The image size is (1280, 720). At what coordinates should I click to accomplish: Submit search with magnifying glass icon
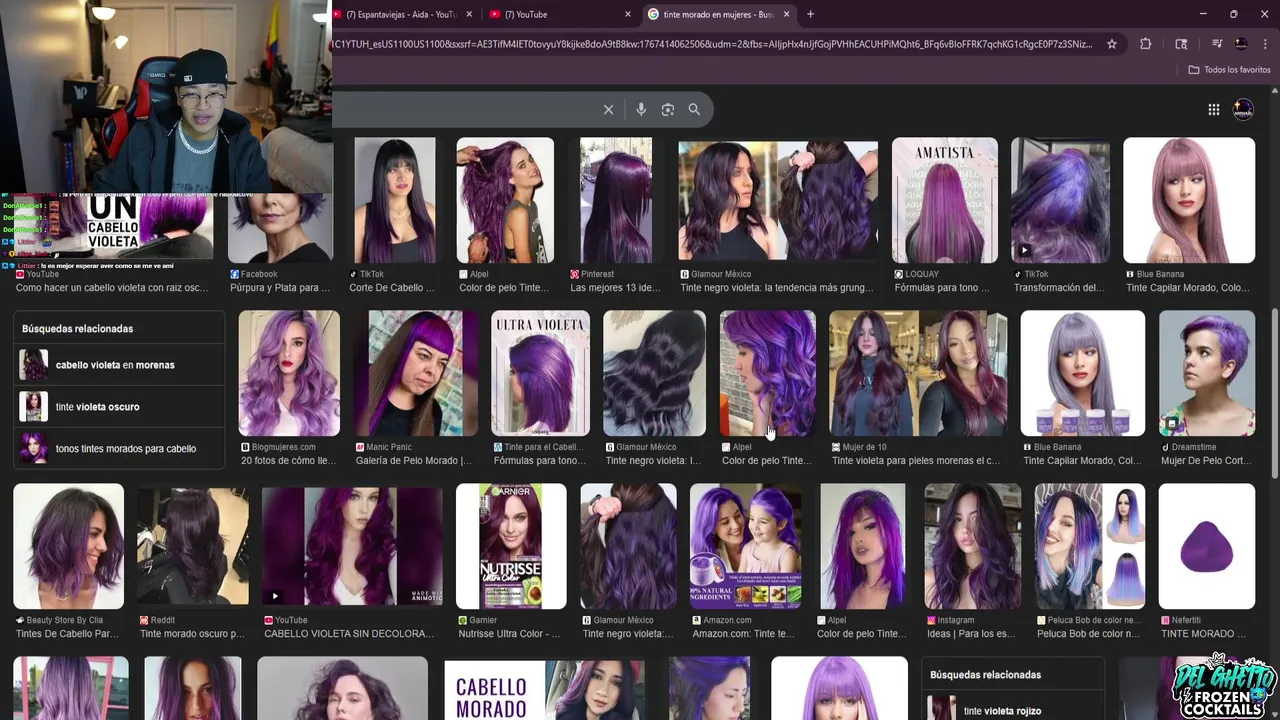pos(694,110)
